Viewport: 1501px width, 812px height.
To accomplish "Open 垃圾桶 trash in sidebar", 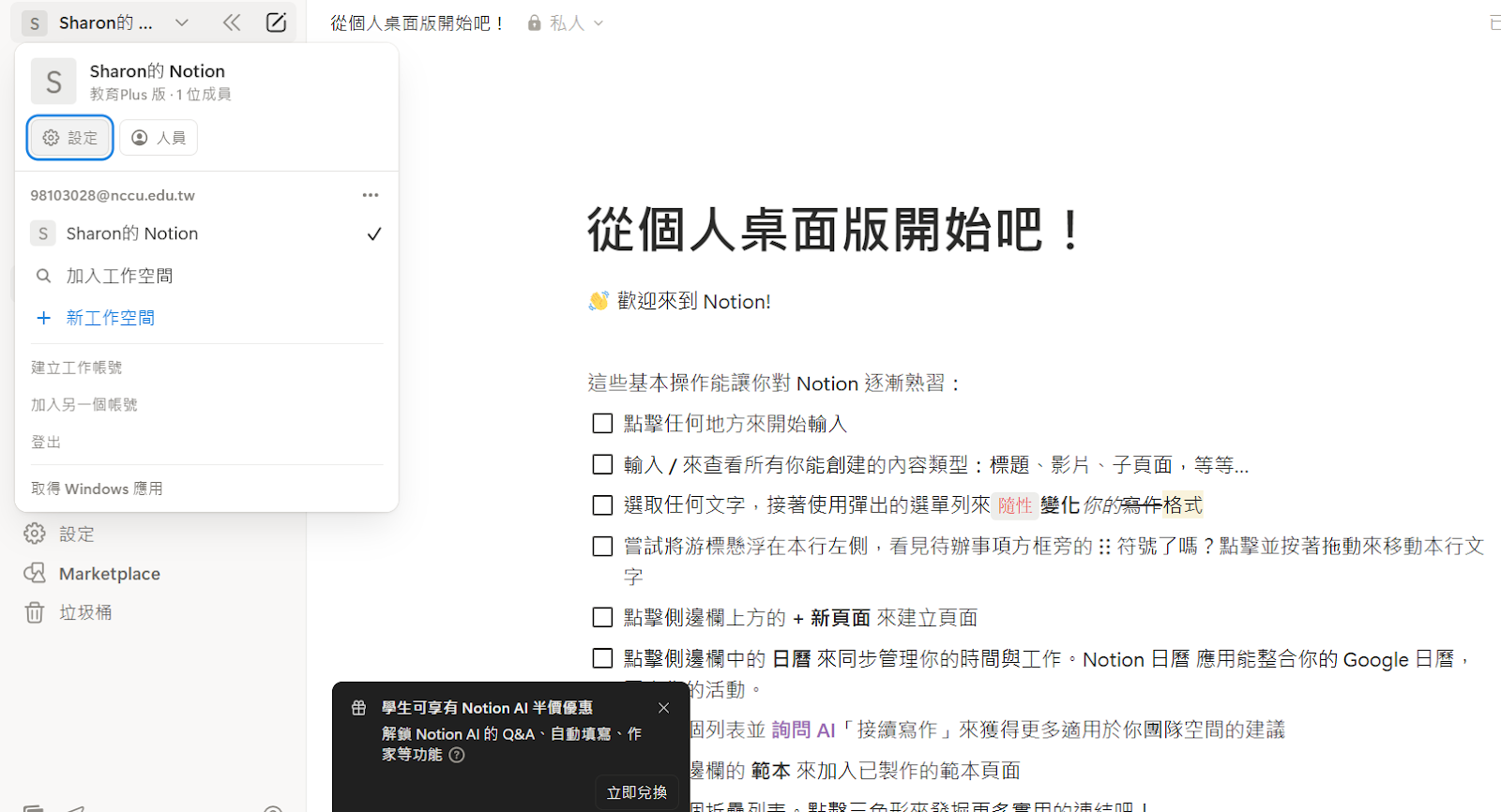I will tap(85, 612).
